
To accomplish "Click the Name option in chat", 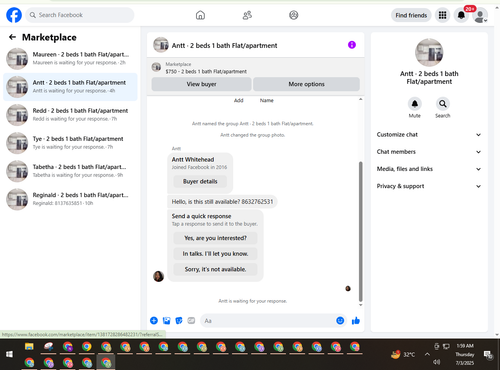I will point(267,100).
